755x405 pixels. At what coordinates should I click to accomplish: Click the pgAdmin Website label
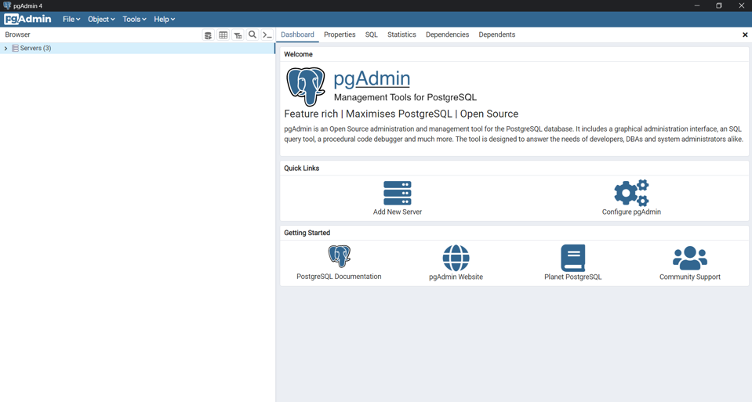coord(456,277)
